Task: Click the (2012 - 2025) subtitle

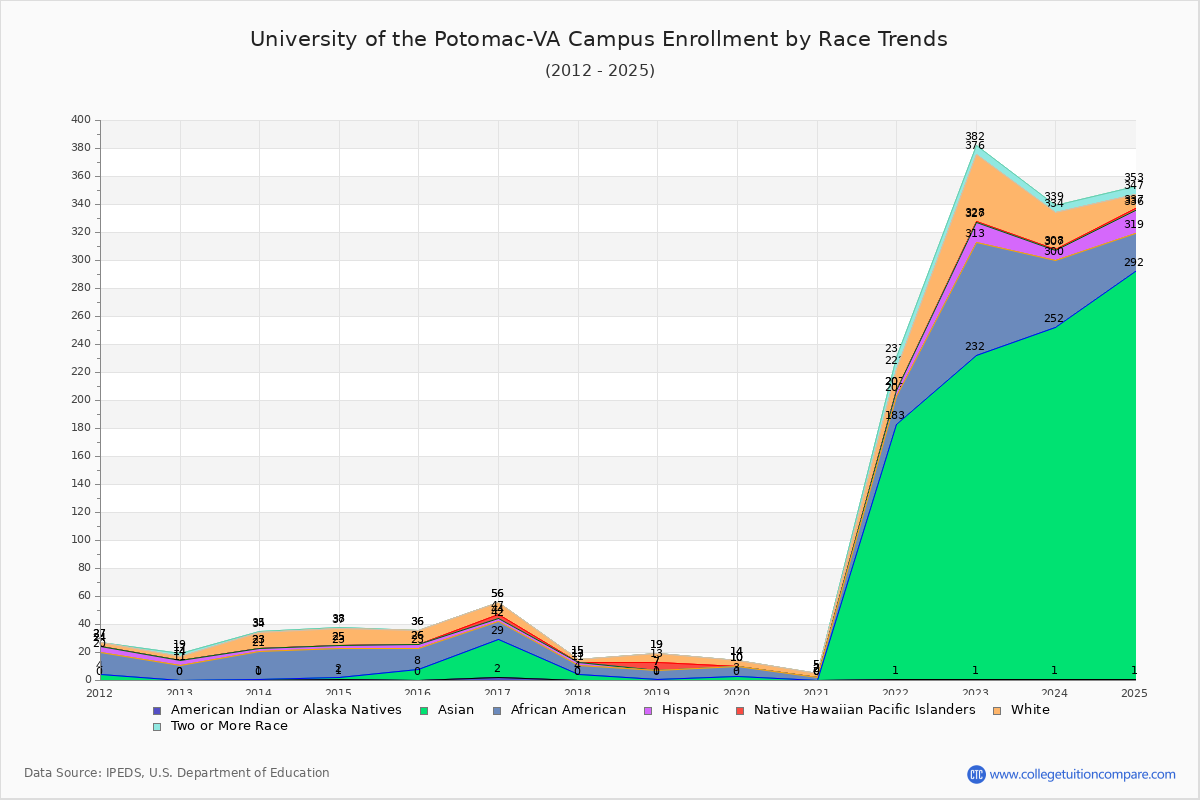Action: [600, 71]
